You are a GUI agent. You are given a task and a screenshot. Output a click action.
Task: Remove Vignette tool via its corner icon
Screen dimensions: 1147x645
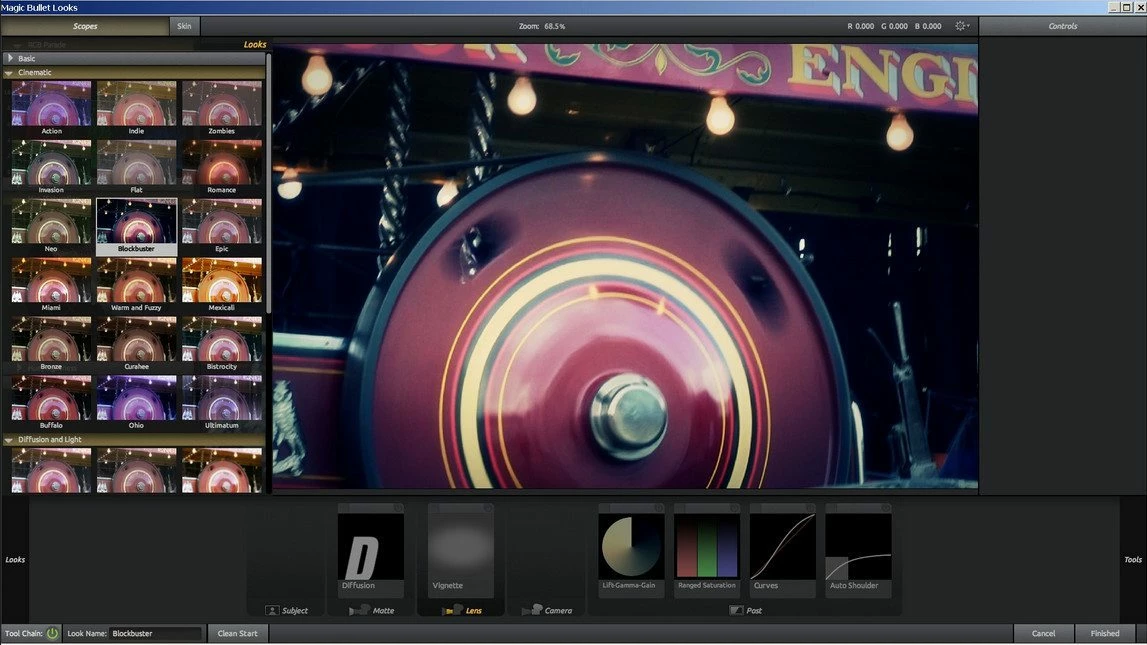pos(489,508)
